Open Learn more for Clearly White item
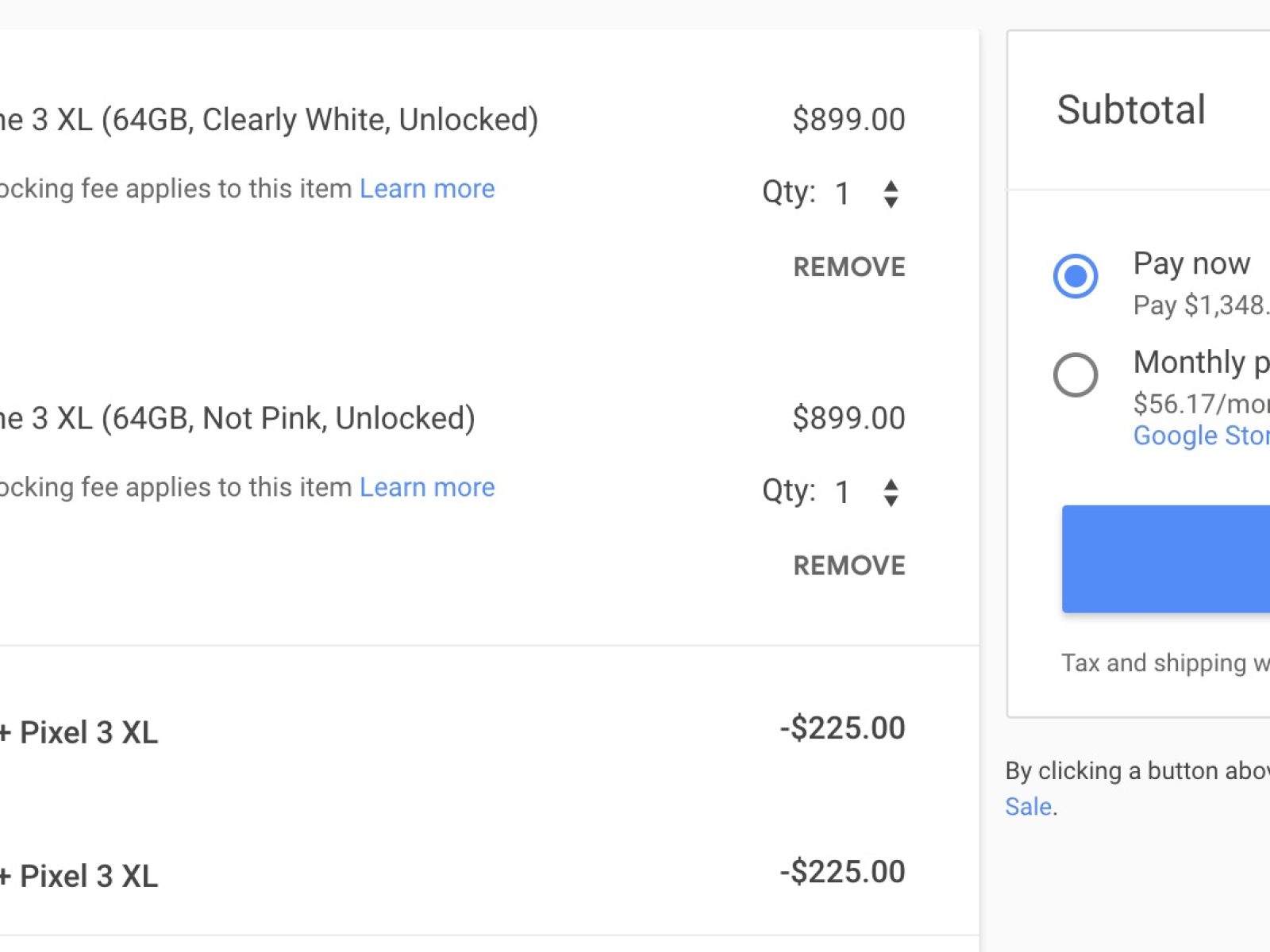The width and height of the screenshot is (1270, 952). click(x=427, y=189)
